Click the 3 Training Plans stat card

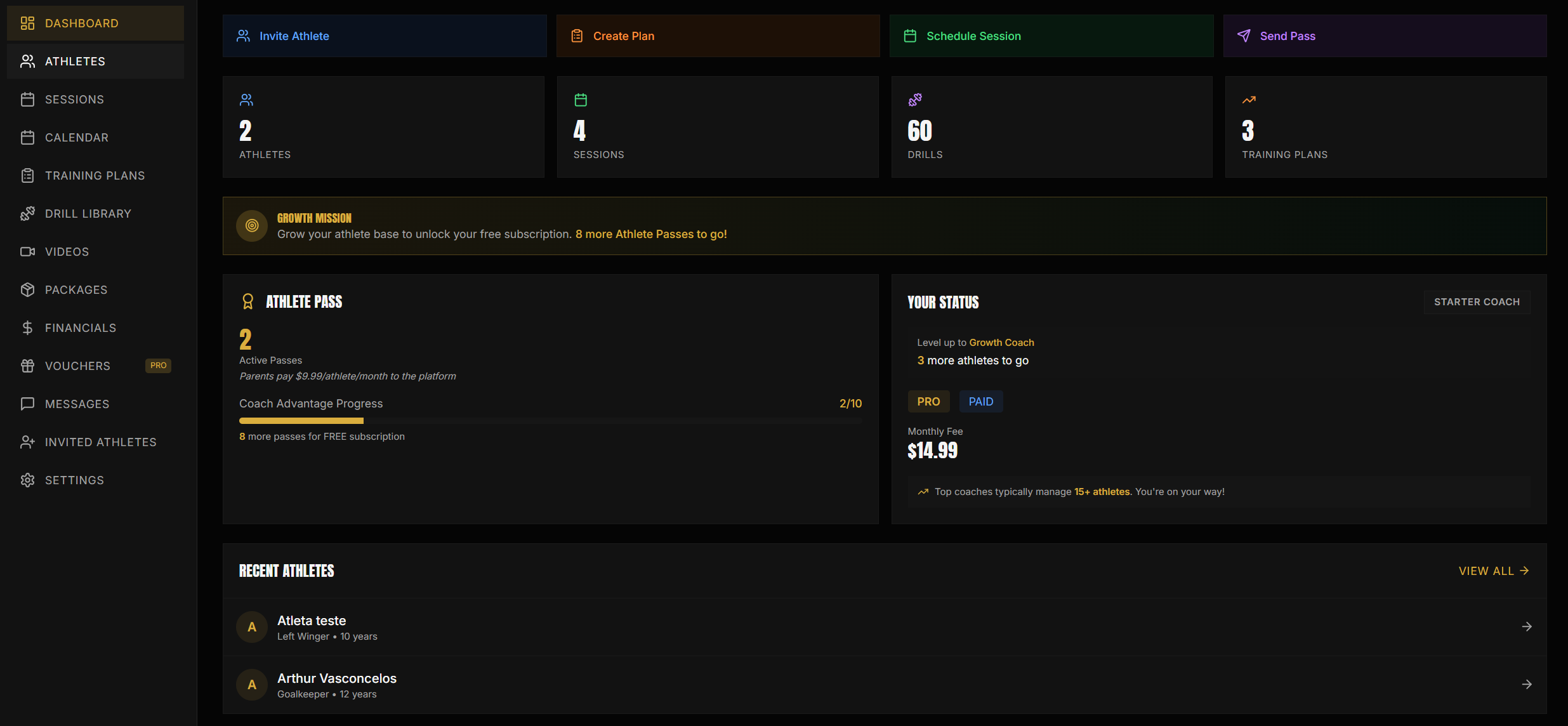[x=1386, y=127]
